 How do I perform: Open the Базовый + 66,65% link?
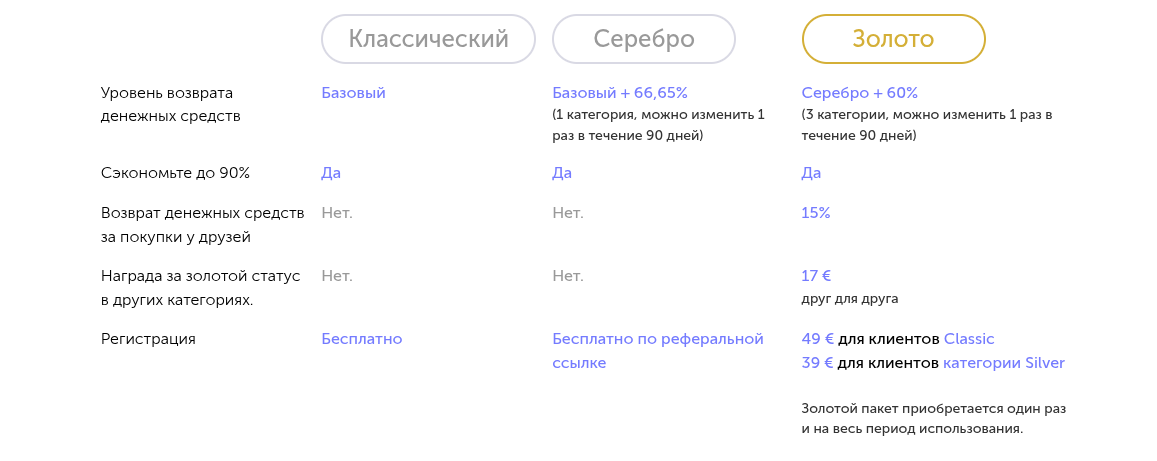pyautogui.click(x=620, y=93)
